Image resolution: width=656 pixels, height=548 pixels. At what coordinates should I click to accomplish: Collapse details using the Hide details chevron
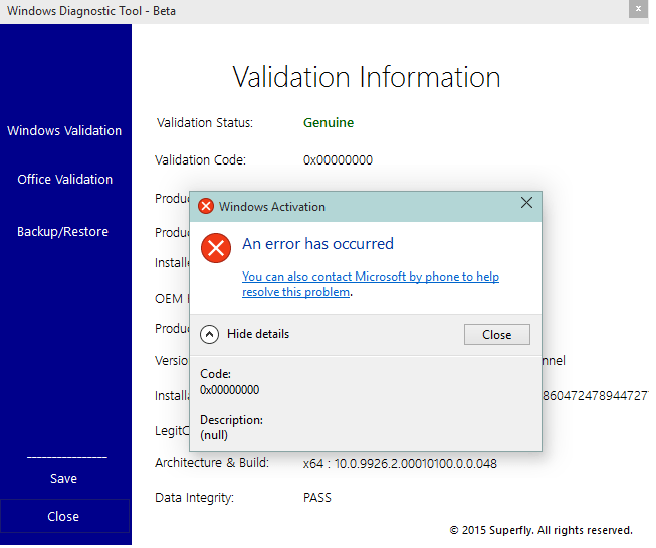[209, 334]
